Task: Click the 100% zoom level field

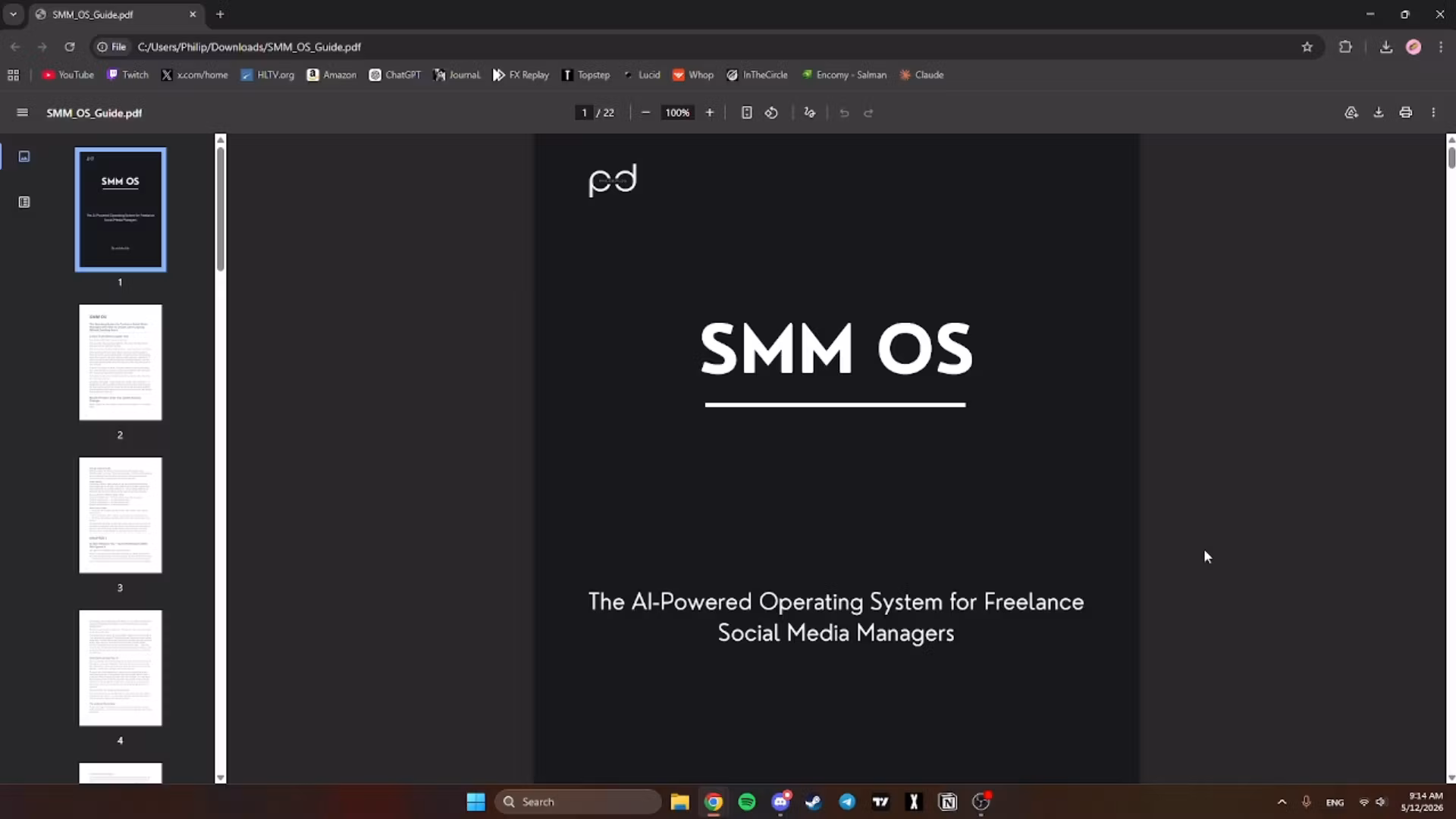Action: click(677, 113)
